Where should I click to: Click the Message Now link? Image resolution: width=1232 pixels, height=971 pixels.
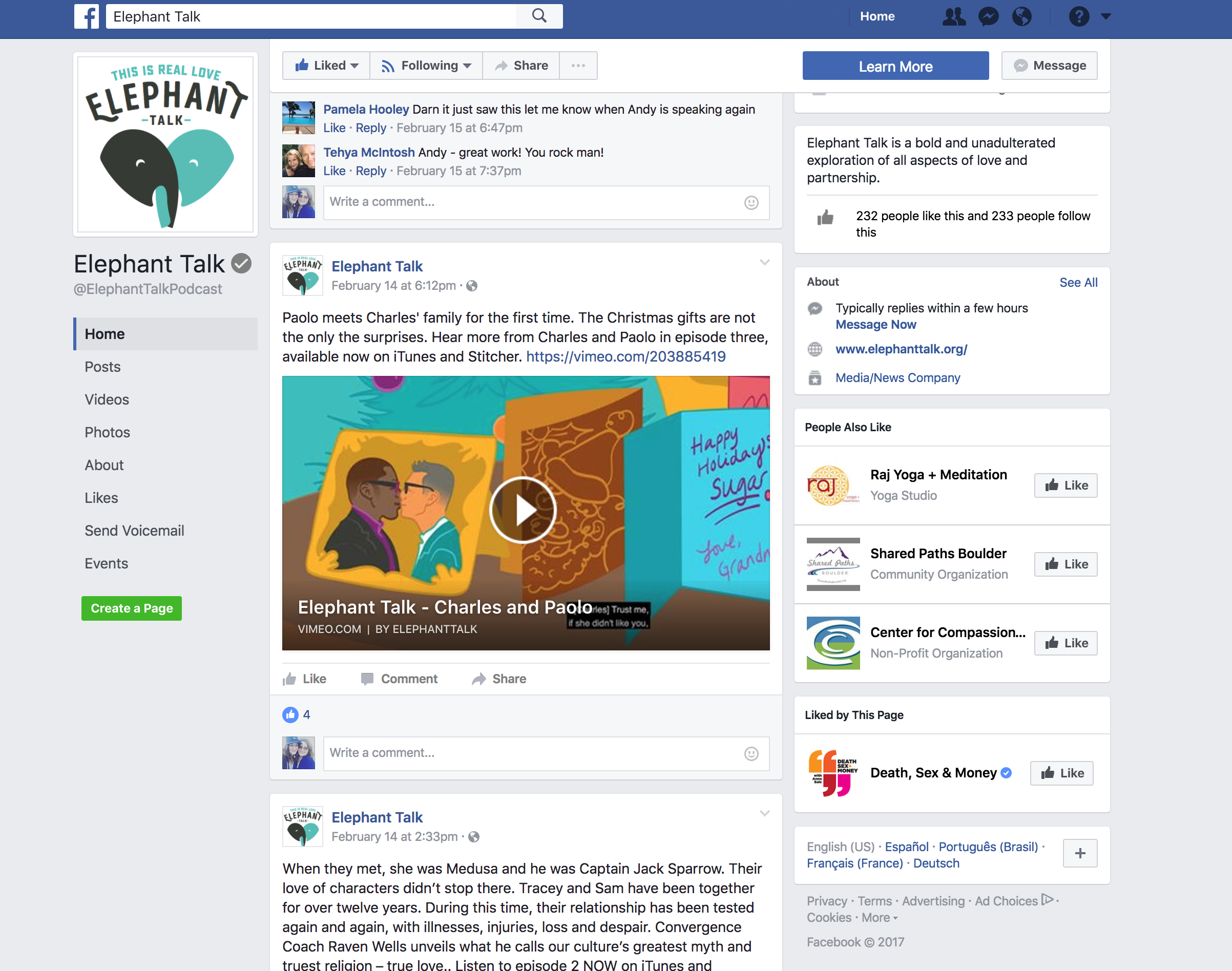(x=875, y=325)
